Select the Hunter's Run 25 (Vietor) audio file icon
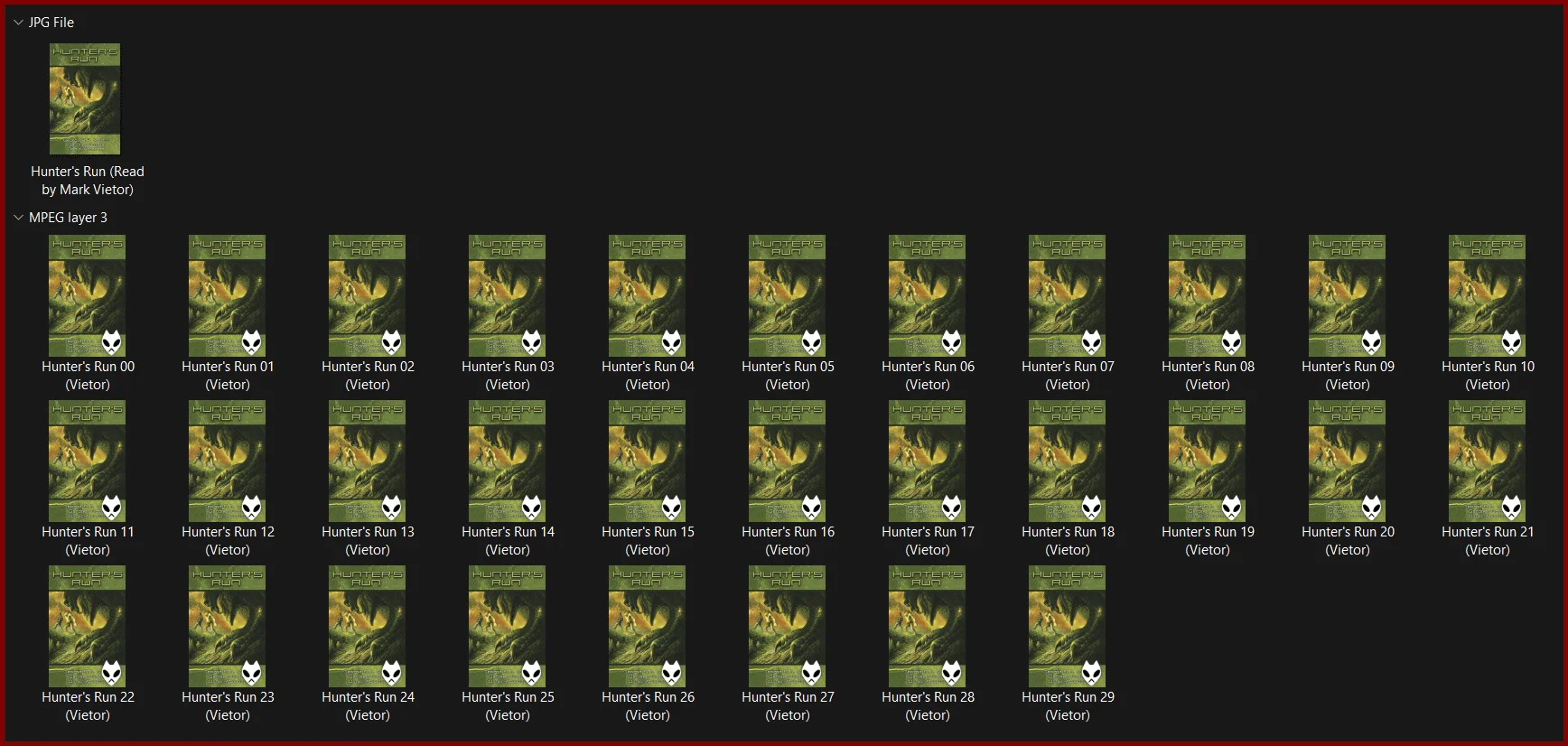The width and height of the screenshot is (1568, 746). pos(508,627)
